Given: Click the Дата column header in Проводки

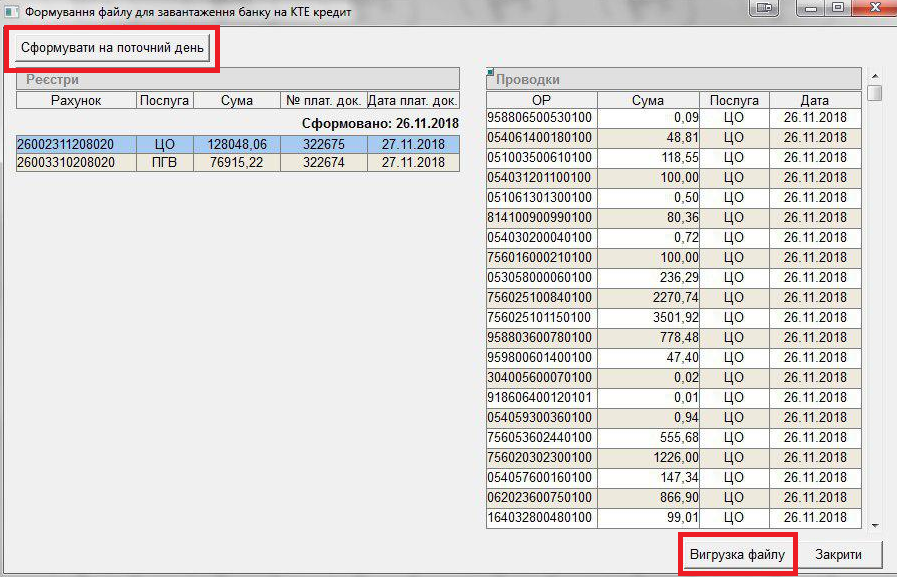Looking at the screenshot, I should click(x=814, y=100).
